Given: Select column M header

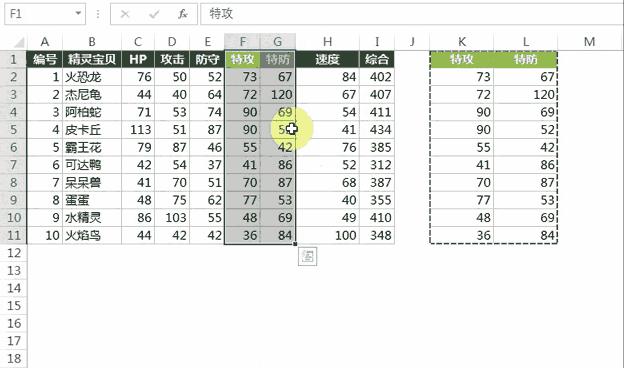Looking at the screenshot, I should coord(589,42).
